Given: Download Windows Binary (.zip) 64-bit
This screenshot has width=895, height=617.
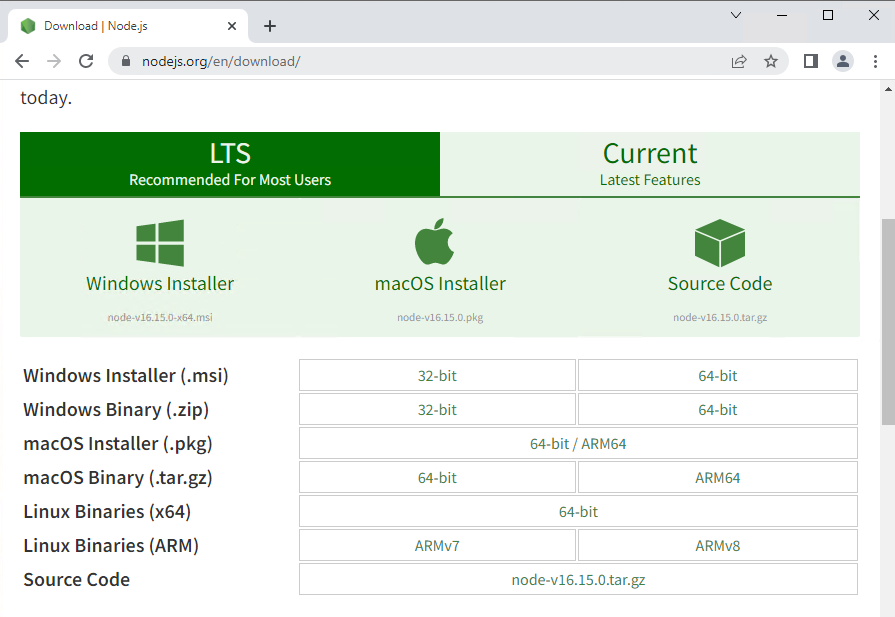Looking at the screenshot, I should pyautogui.click(x=717, y=409).
